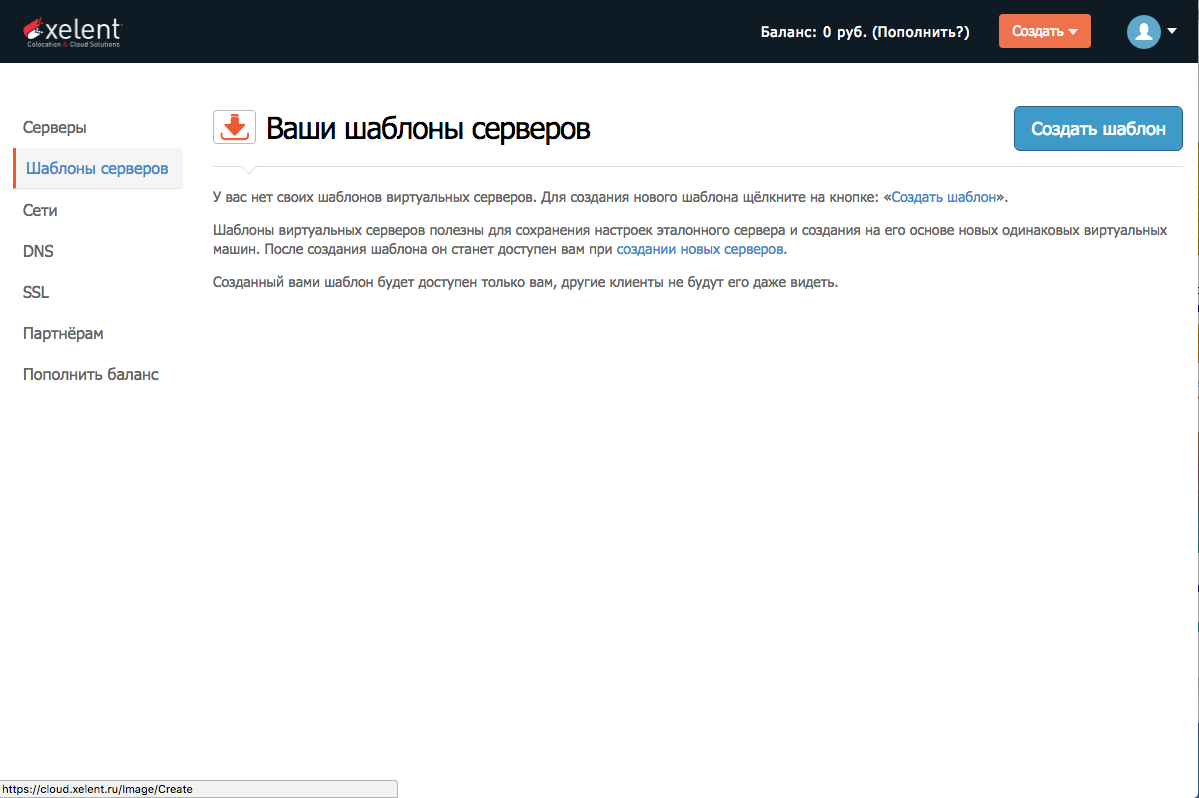Open the Сети sidebar section
The width and height of the screenshot is (1199, 798).
click(40, 210)
